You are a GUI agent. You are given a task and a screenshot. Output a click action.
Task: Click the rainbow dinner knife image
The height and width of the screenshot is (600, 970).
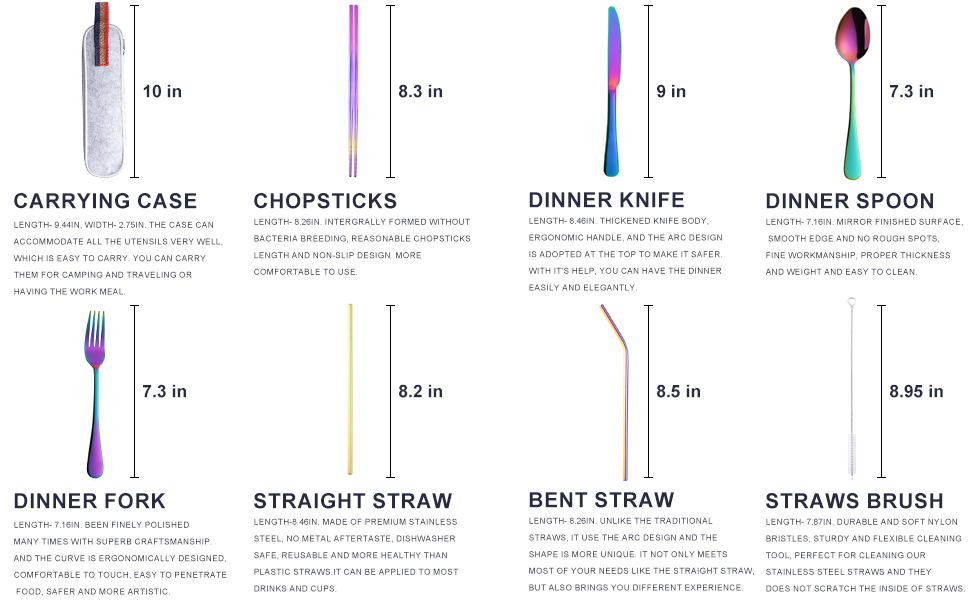tap(612, 92)
